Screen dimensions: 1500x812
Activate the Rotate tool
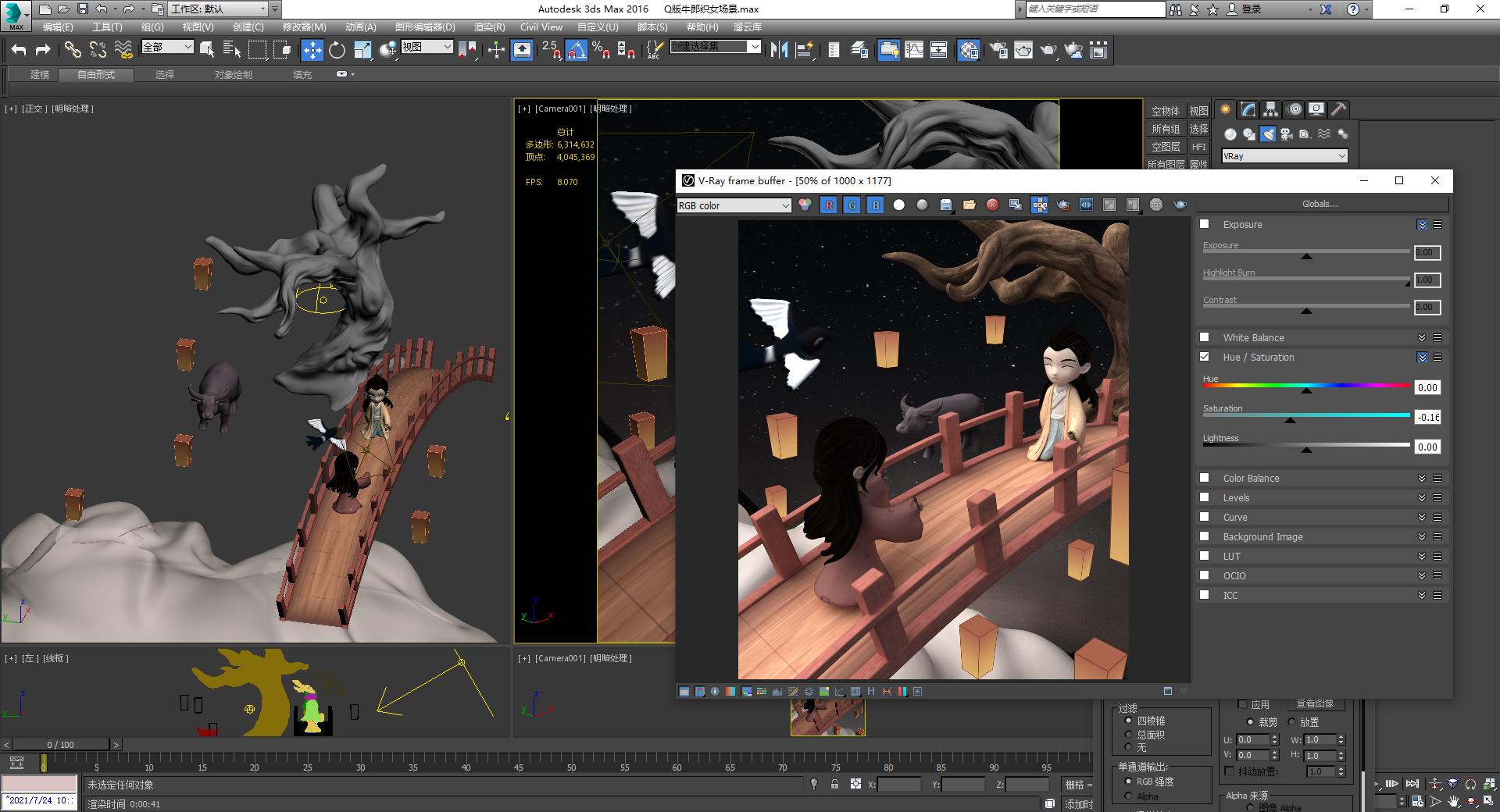[x=337, y=51]
